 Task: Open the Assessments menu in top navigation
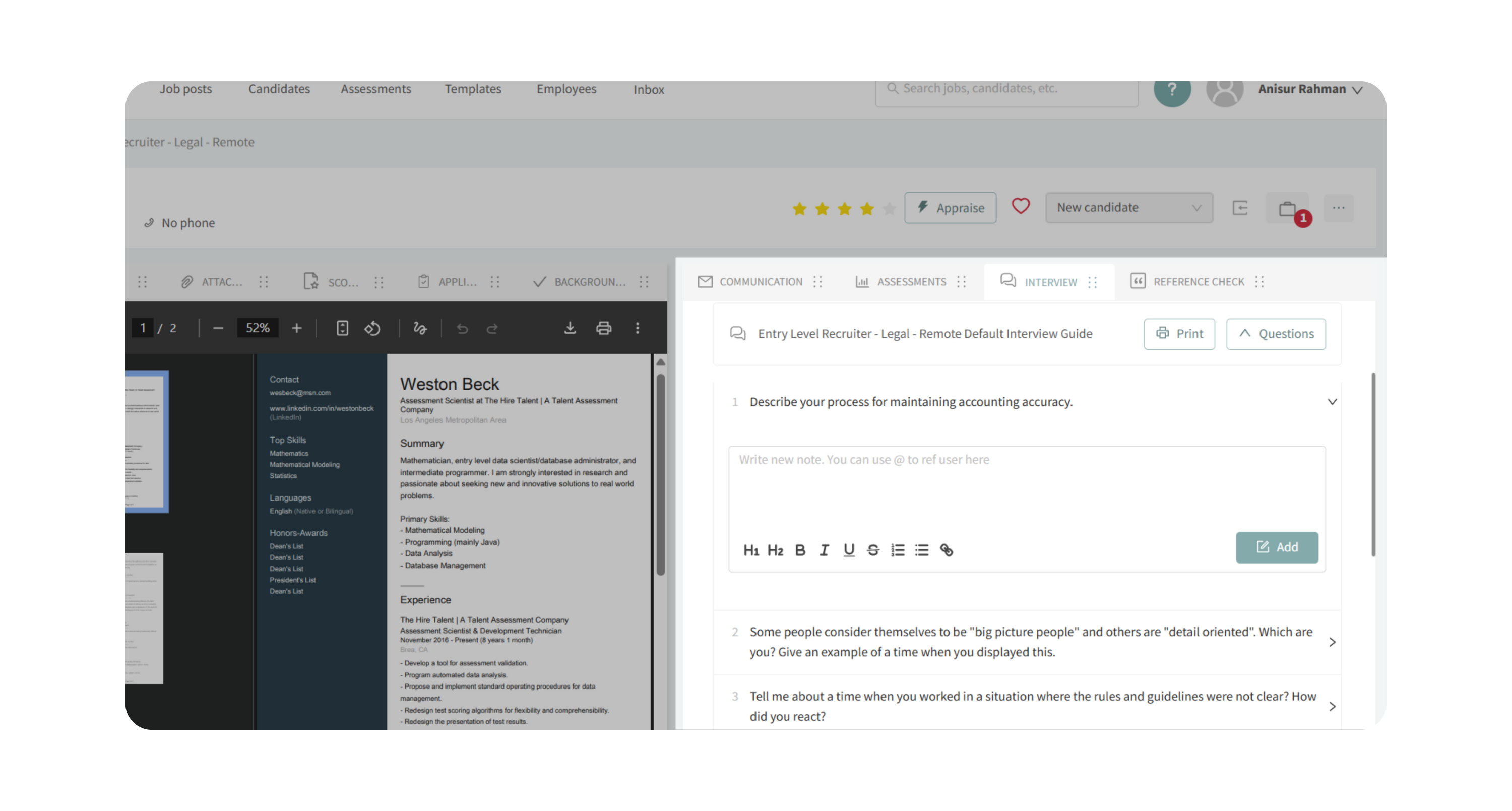coord(375,89)
